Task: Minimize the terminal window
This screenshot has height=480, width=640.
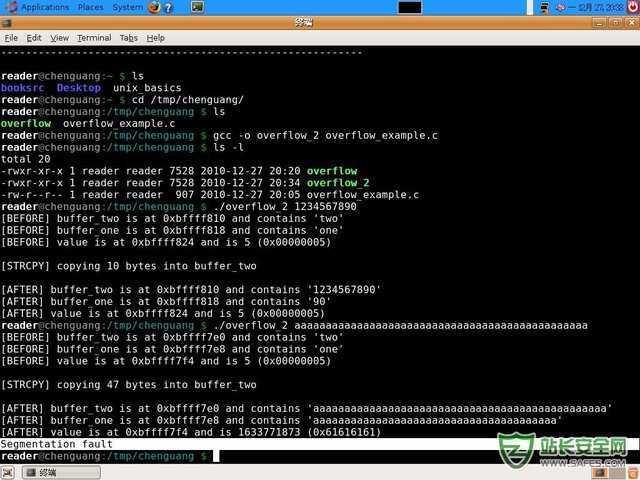Action: 599,23
